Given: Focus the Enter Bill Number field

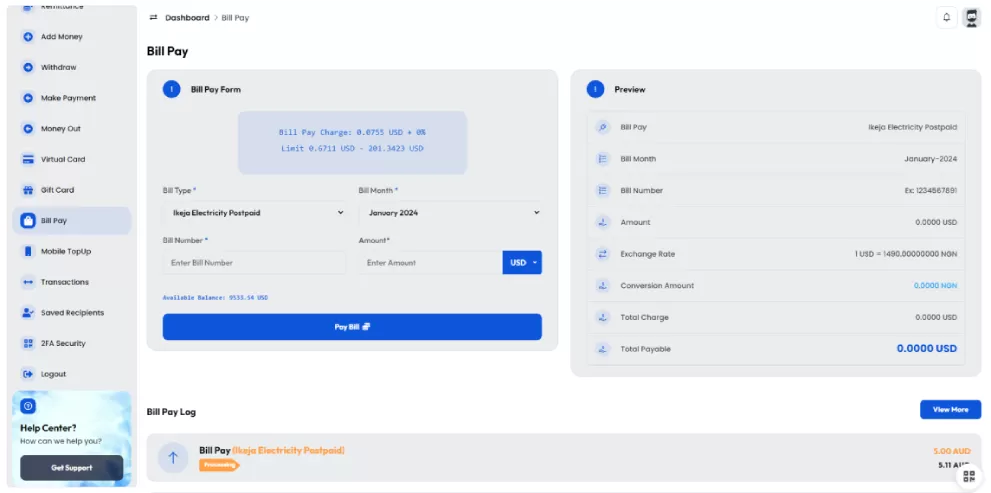Looking at the screenshot, I should tap(254, 263).
